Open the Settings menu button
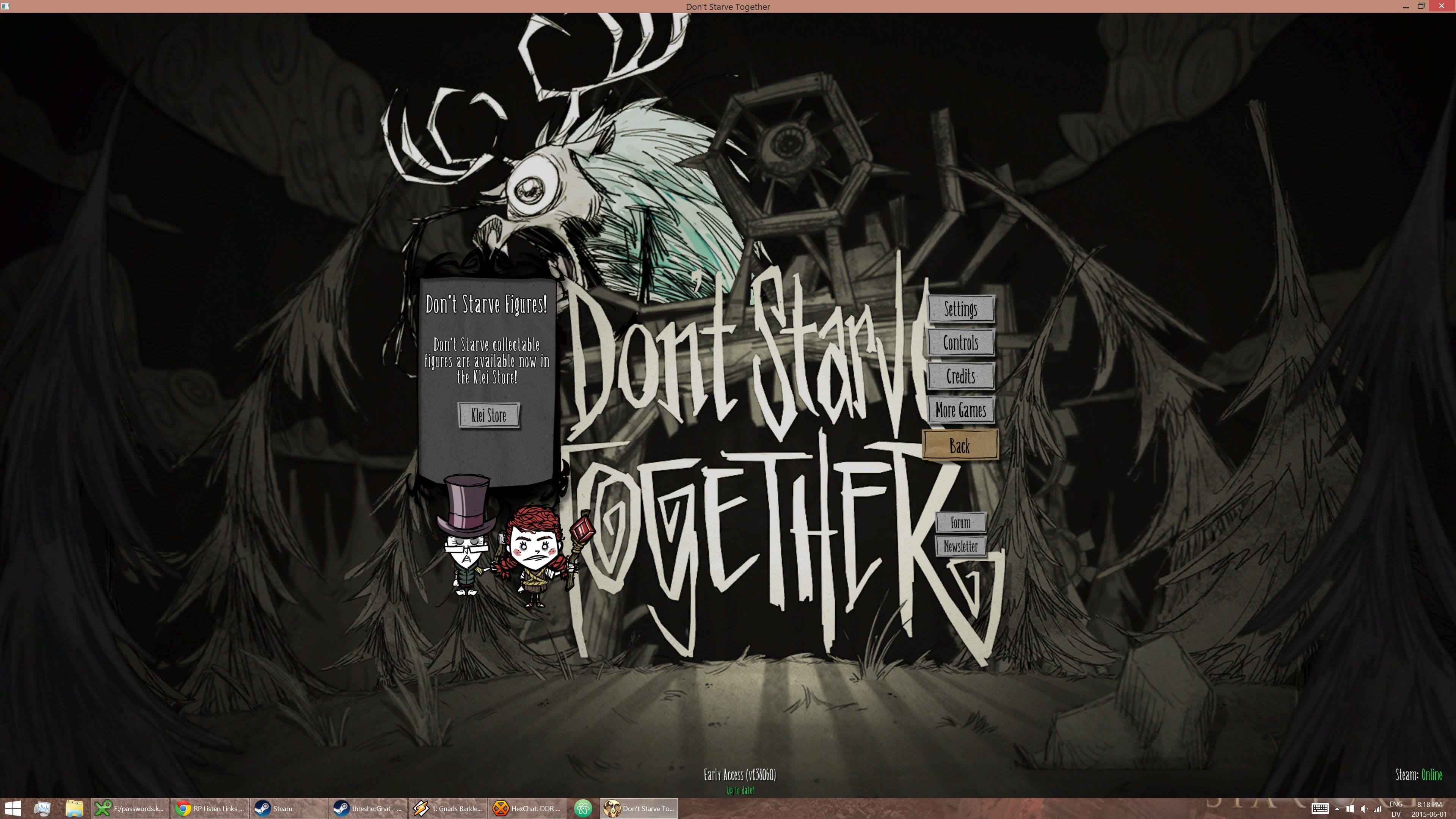 pos(960,309)
